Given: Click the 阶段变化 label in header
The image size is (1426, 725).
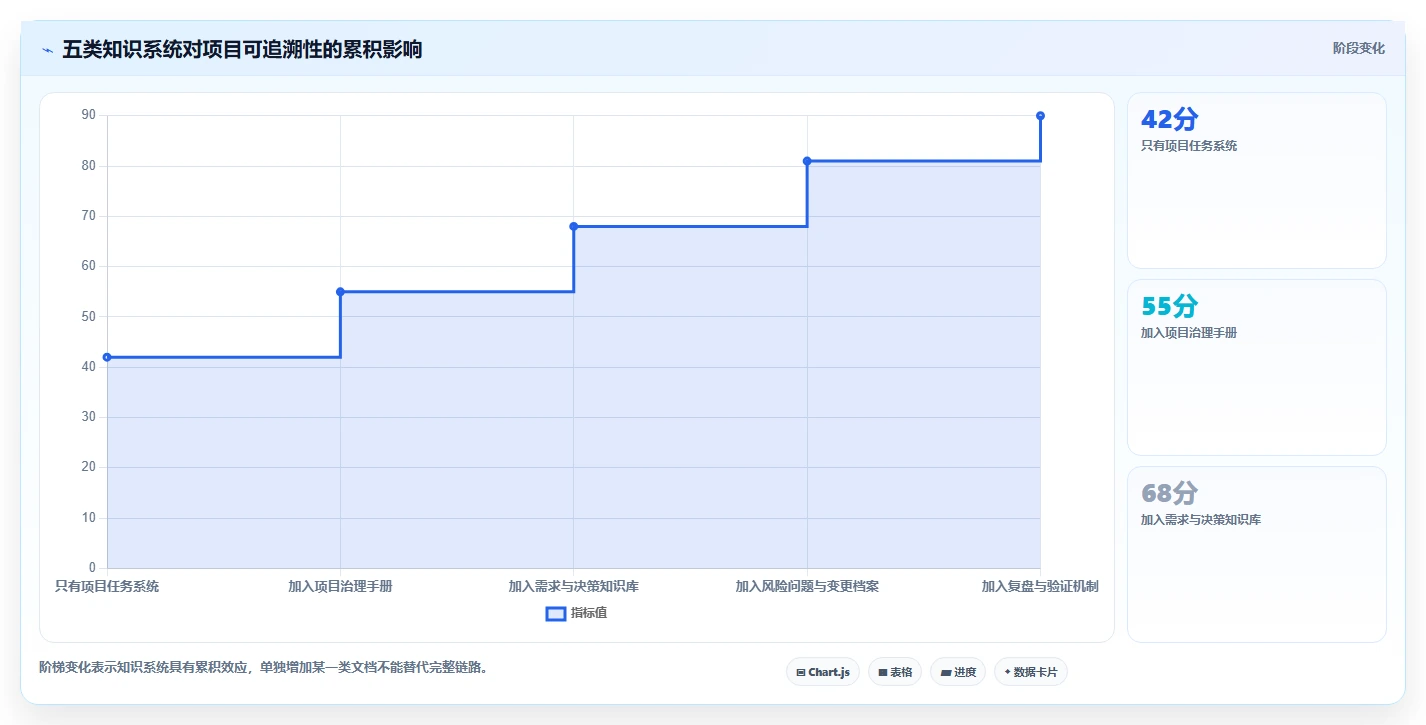Looking at the screenshot, I should click(x=1359, y=48).
